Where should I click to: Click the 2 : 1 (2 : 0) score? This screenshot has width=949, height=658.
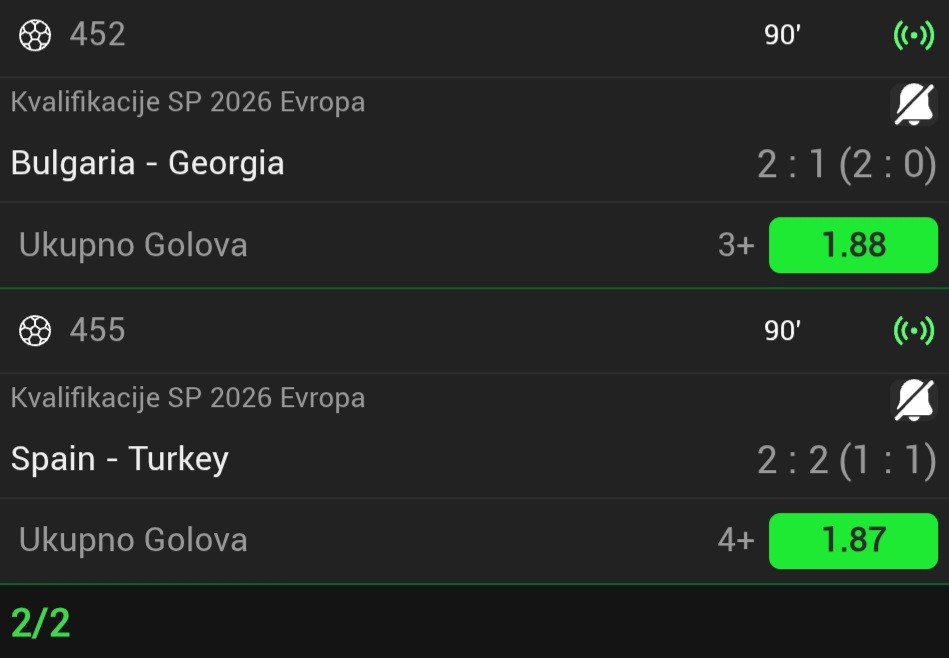pos(846,164)
